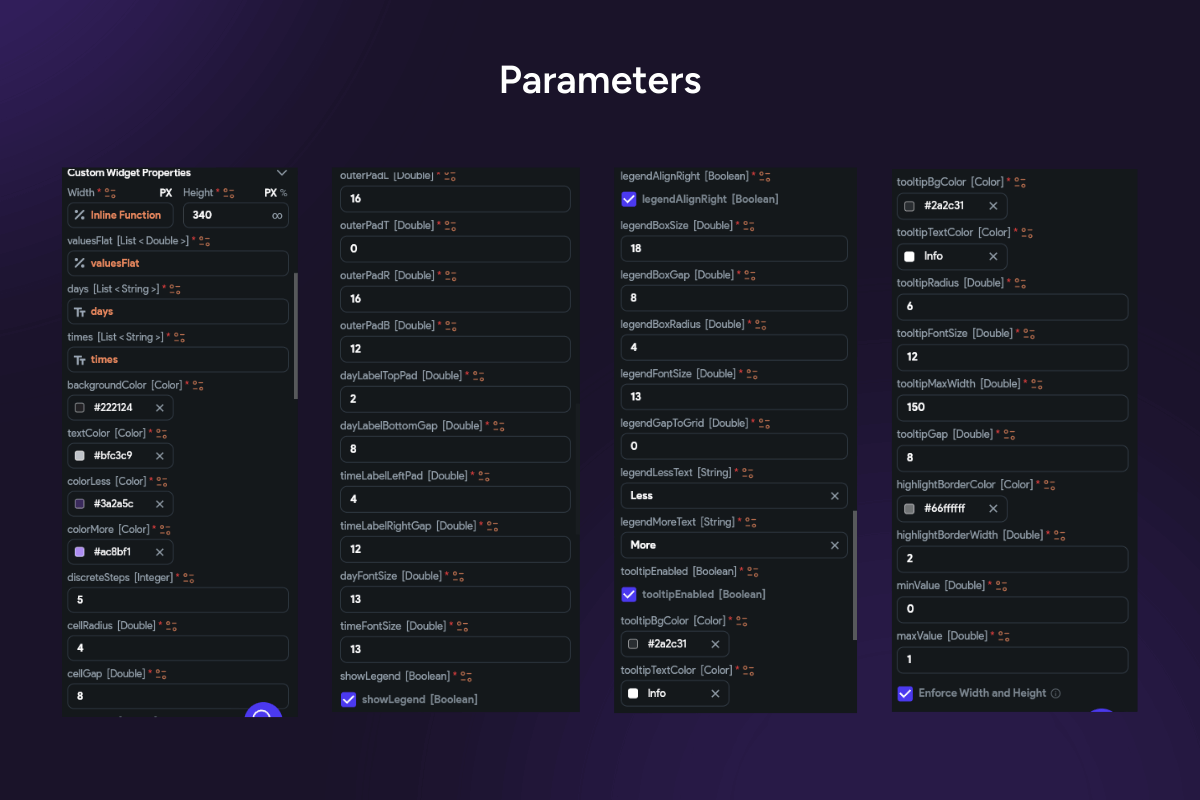Select the PX unit for Width
Viewport: 1200px width, 800px height.
point(166,193)
